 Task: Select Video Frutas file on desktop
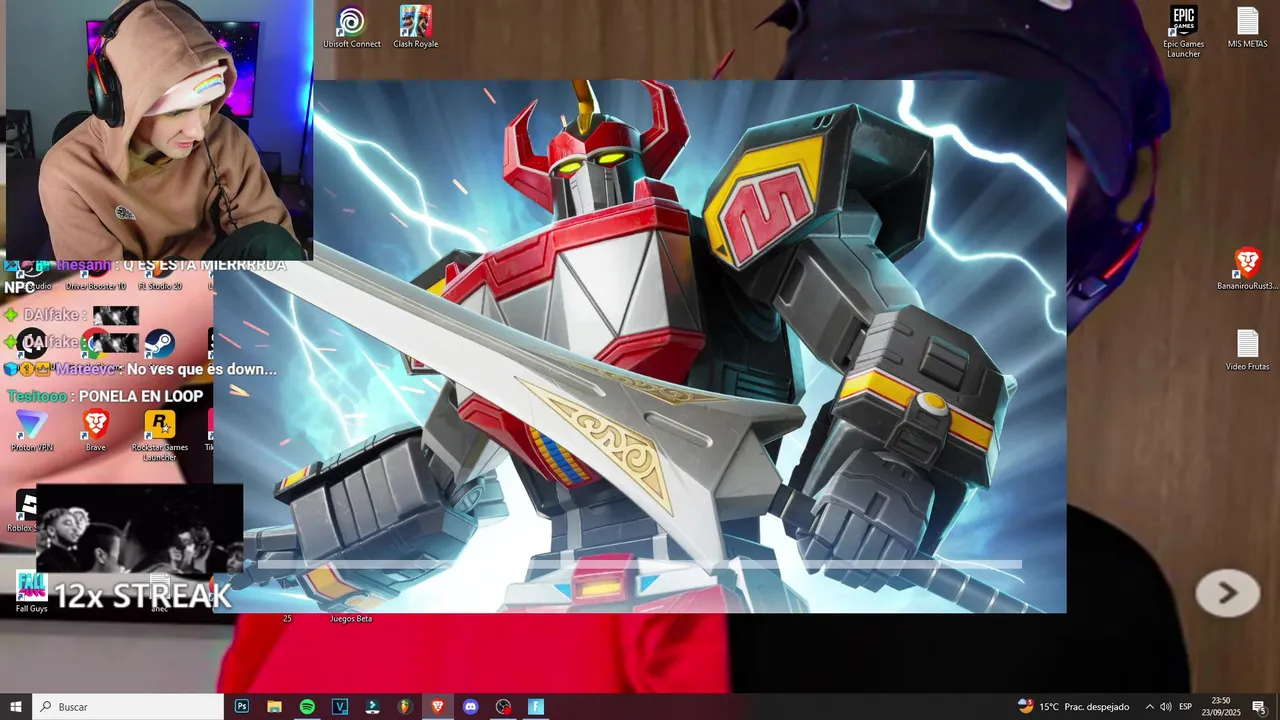tap(1247, 350)
